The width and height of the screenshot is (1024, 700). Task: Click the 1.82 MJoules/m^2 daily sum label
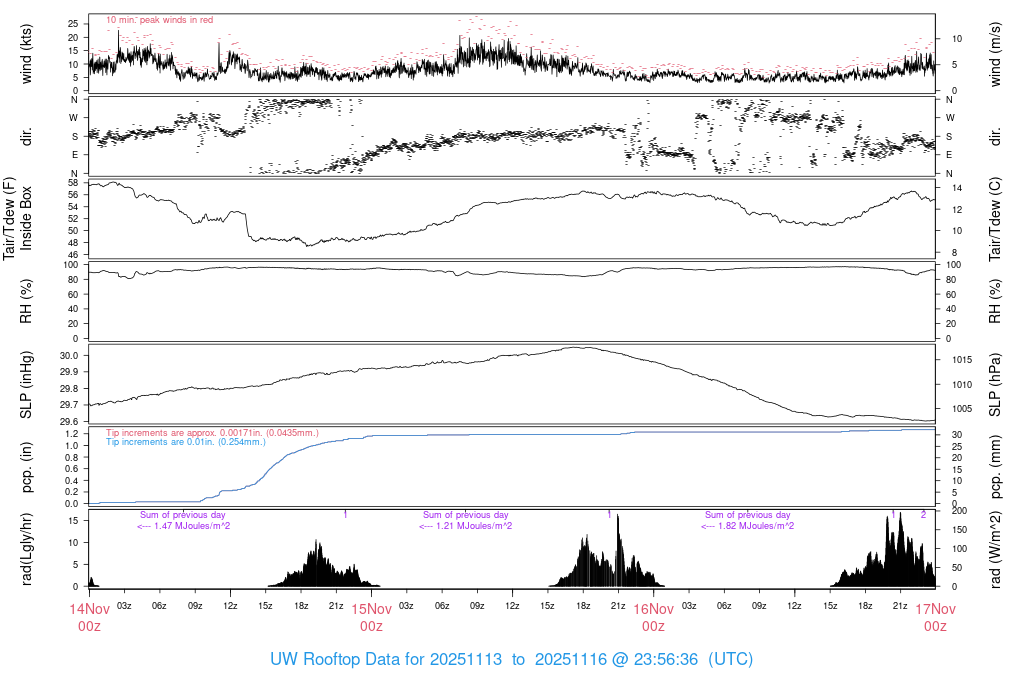747,526
